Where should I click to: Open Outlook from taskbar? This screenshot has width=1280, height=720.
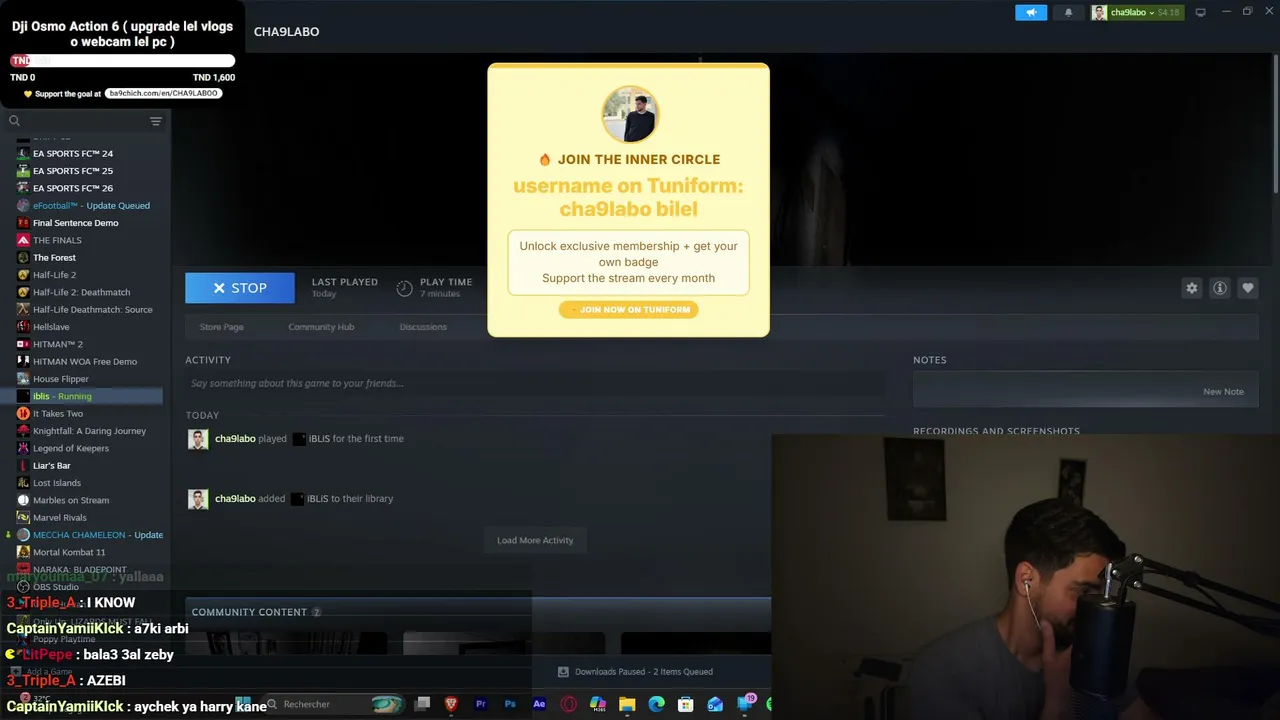tap(715, 704)
